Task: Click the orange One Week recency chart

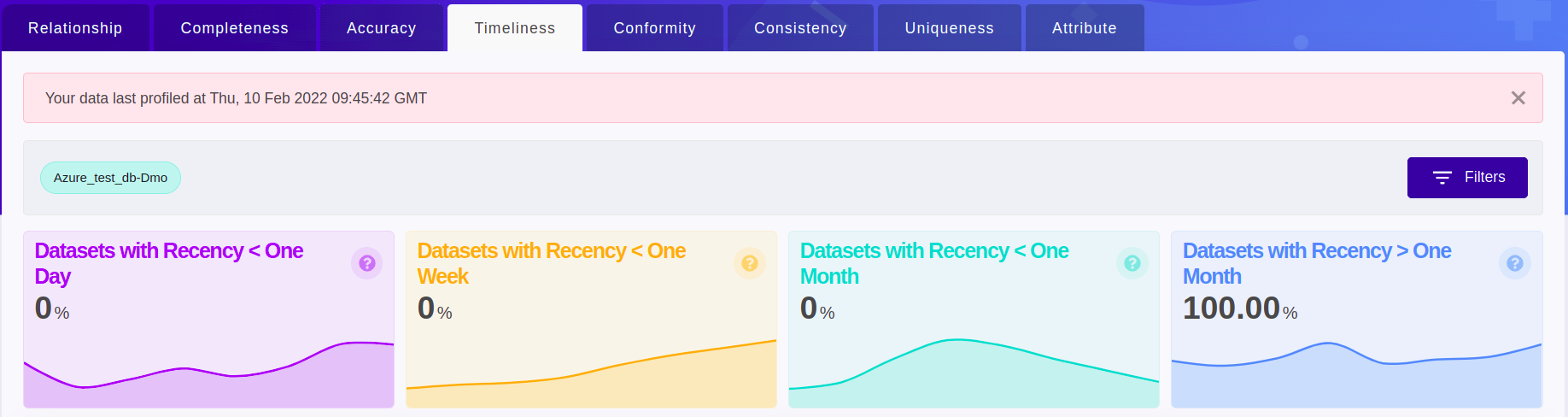Action: (x=591, y=380)
